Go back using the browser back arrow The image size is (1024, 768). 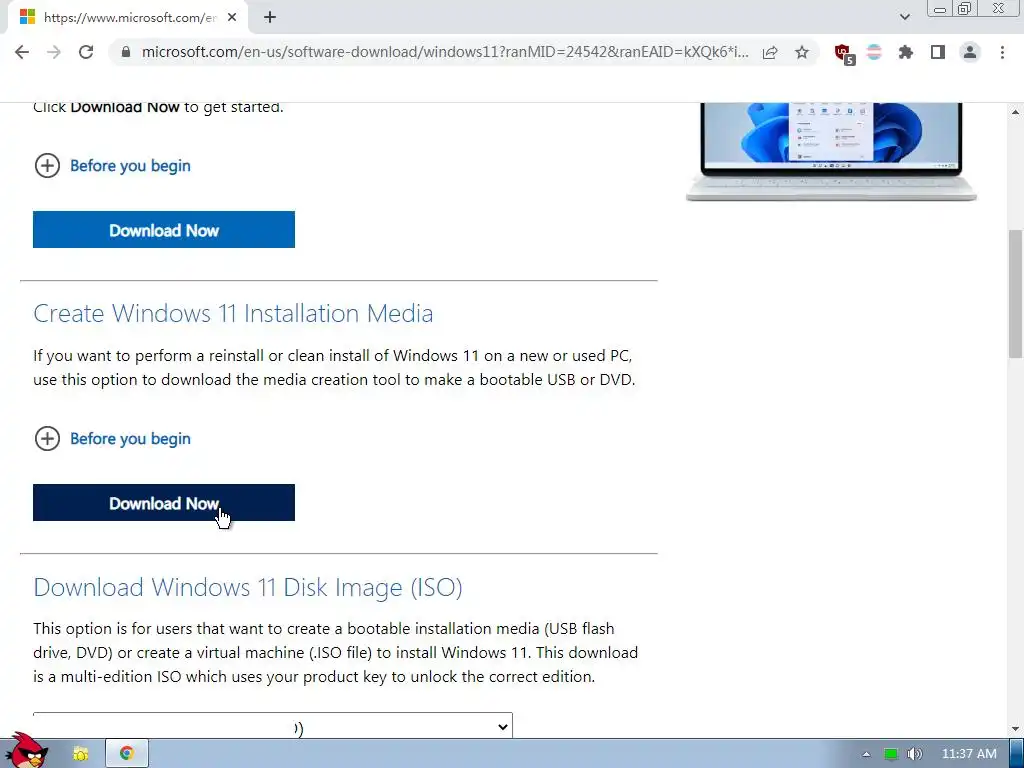pyautogui.click(x=22, y=52)
